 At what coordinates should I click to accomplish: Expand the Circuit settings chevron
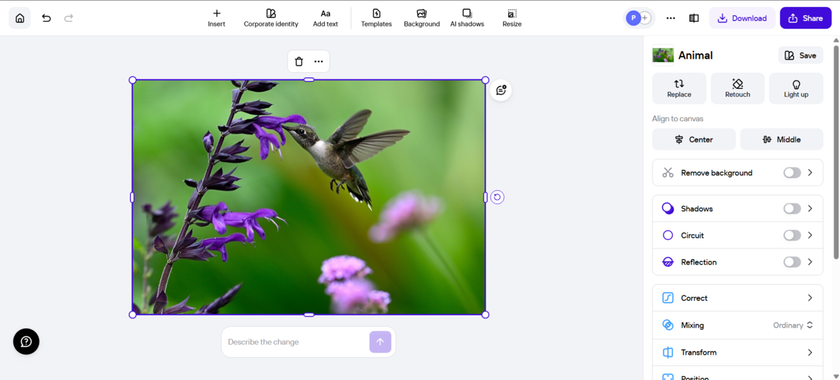pos(810,235)
